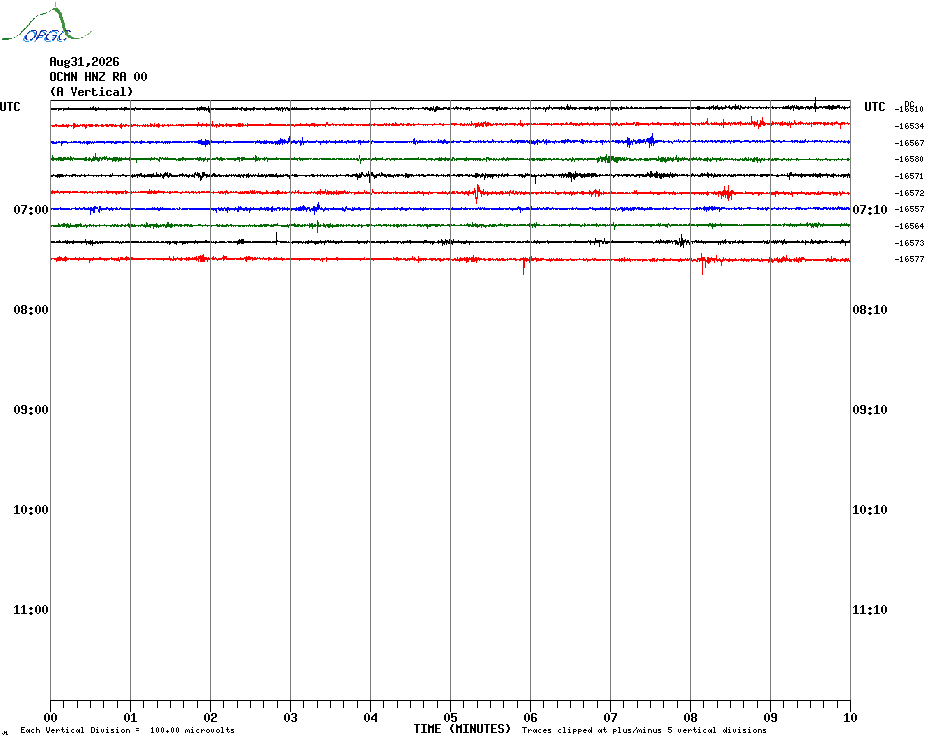Click the 11:10 time label
This screenshot has height=744, width=930.
(x=870, y=610)
